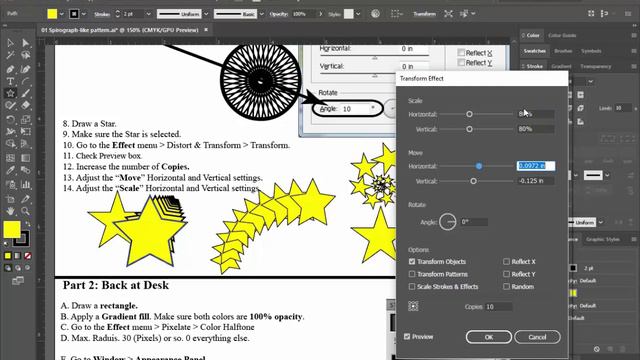Select the Mesh tool
Image resolution: width=640 pixels, height=360 pixels.
pyautogui.click(x=10, y=158)
